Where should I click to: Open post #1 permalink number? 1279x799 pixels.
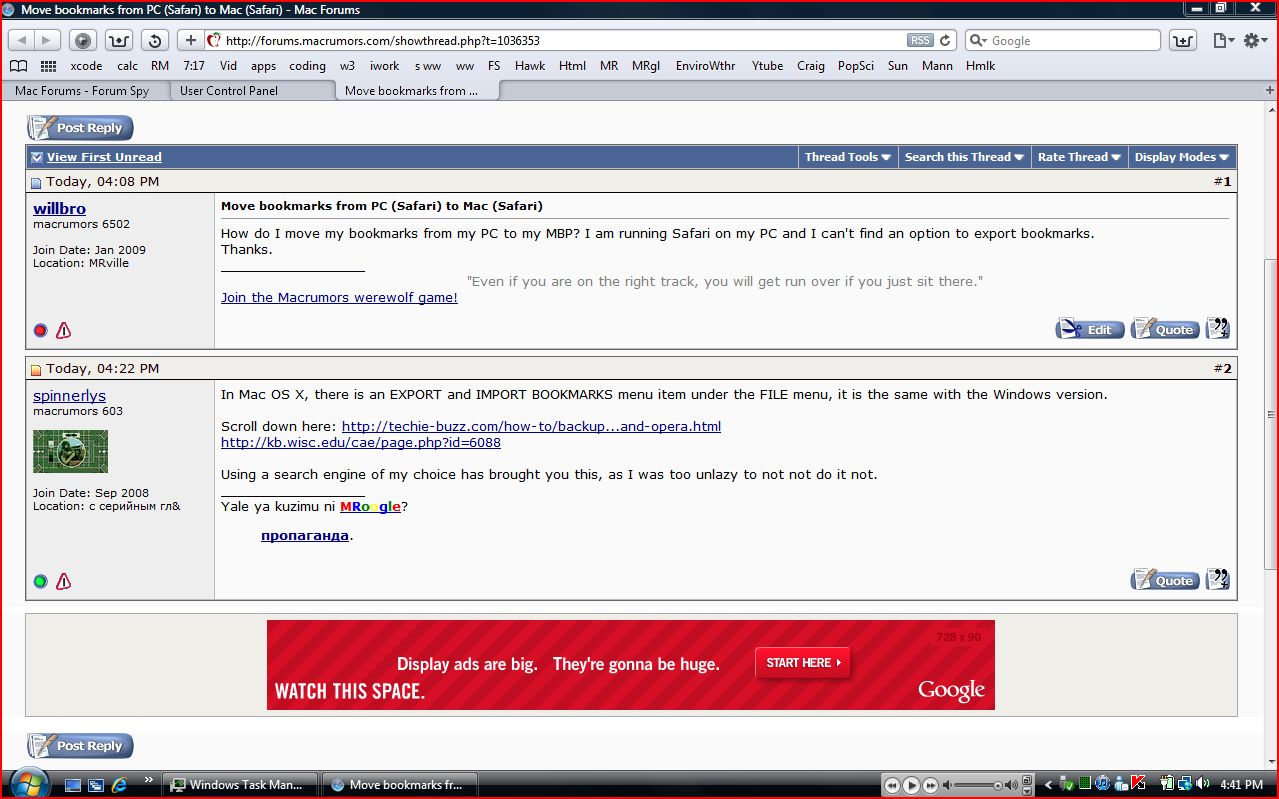coord(1226,181)
